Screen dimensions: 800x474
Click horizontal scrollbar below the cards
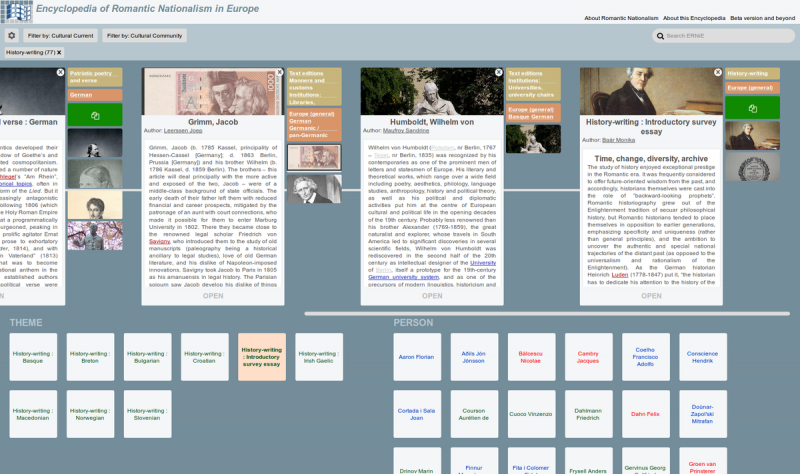point(547,314)
